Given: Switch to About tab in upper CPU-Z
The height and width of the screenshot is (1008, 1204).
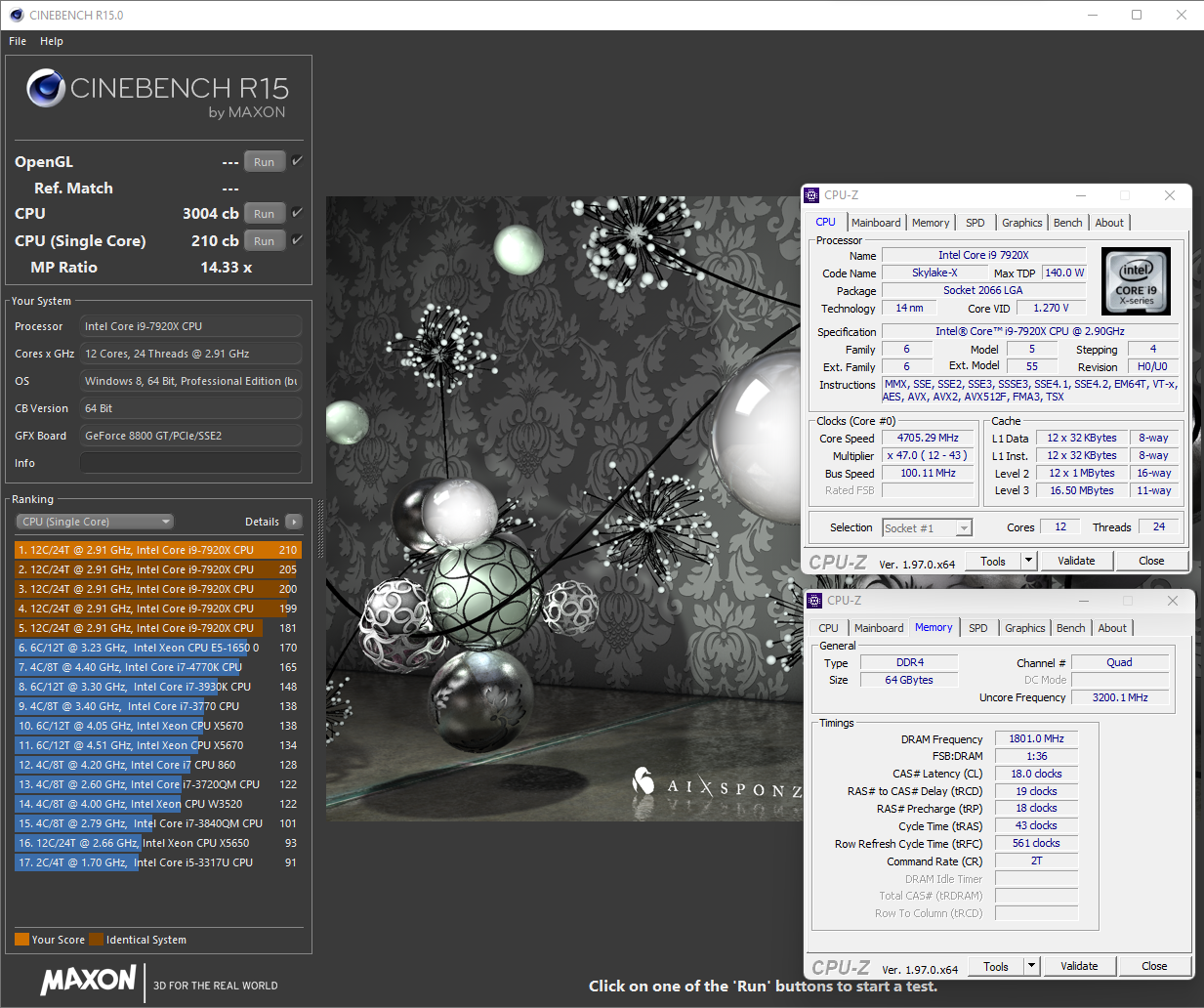Looking at the screenshot, I should [x=1109, y=223].
